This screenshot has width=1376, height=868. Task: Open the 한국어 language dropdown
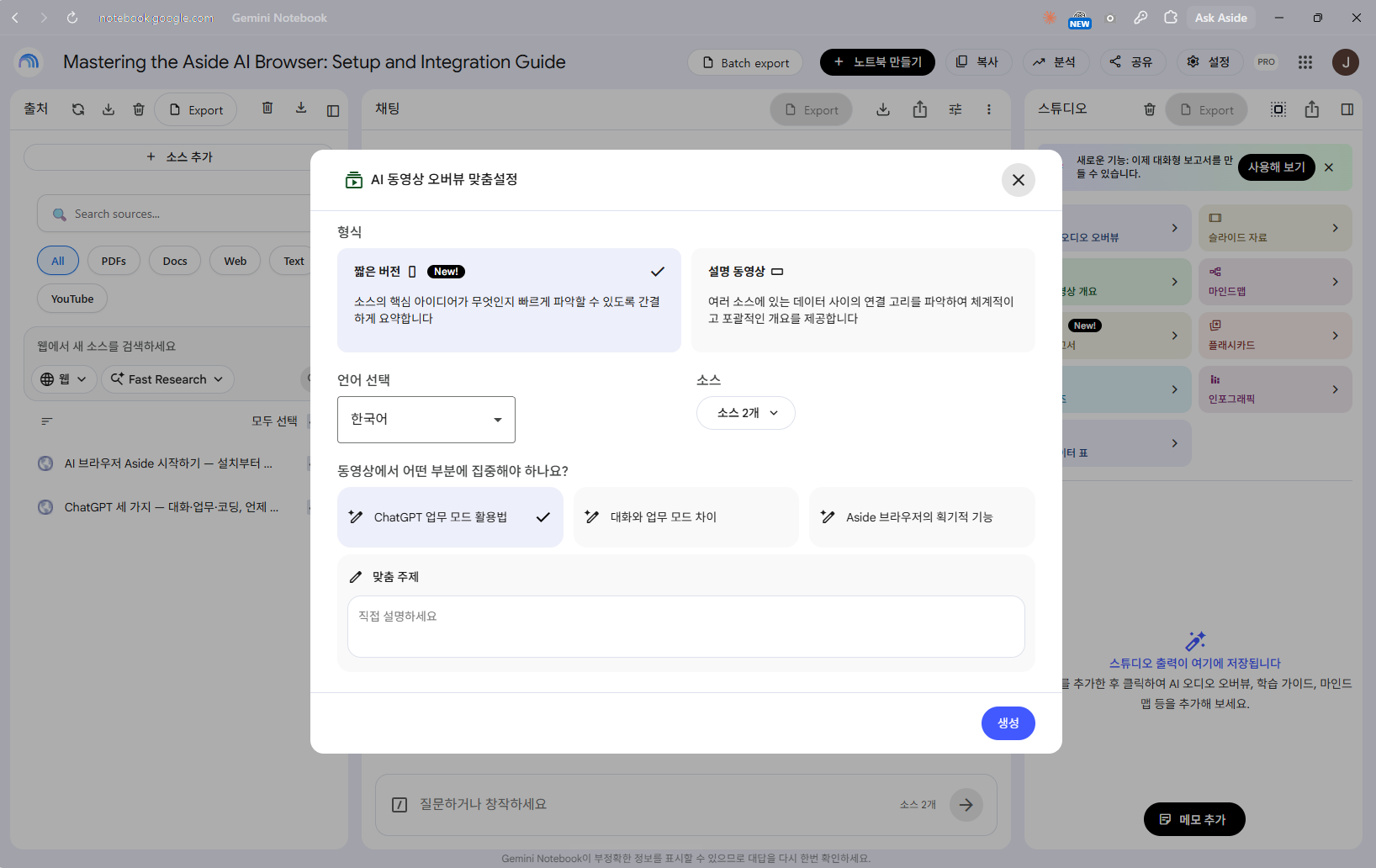click(426, 419)
